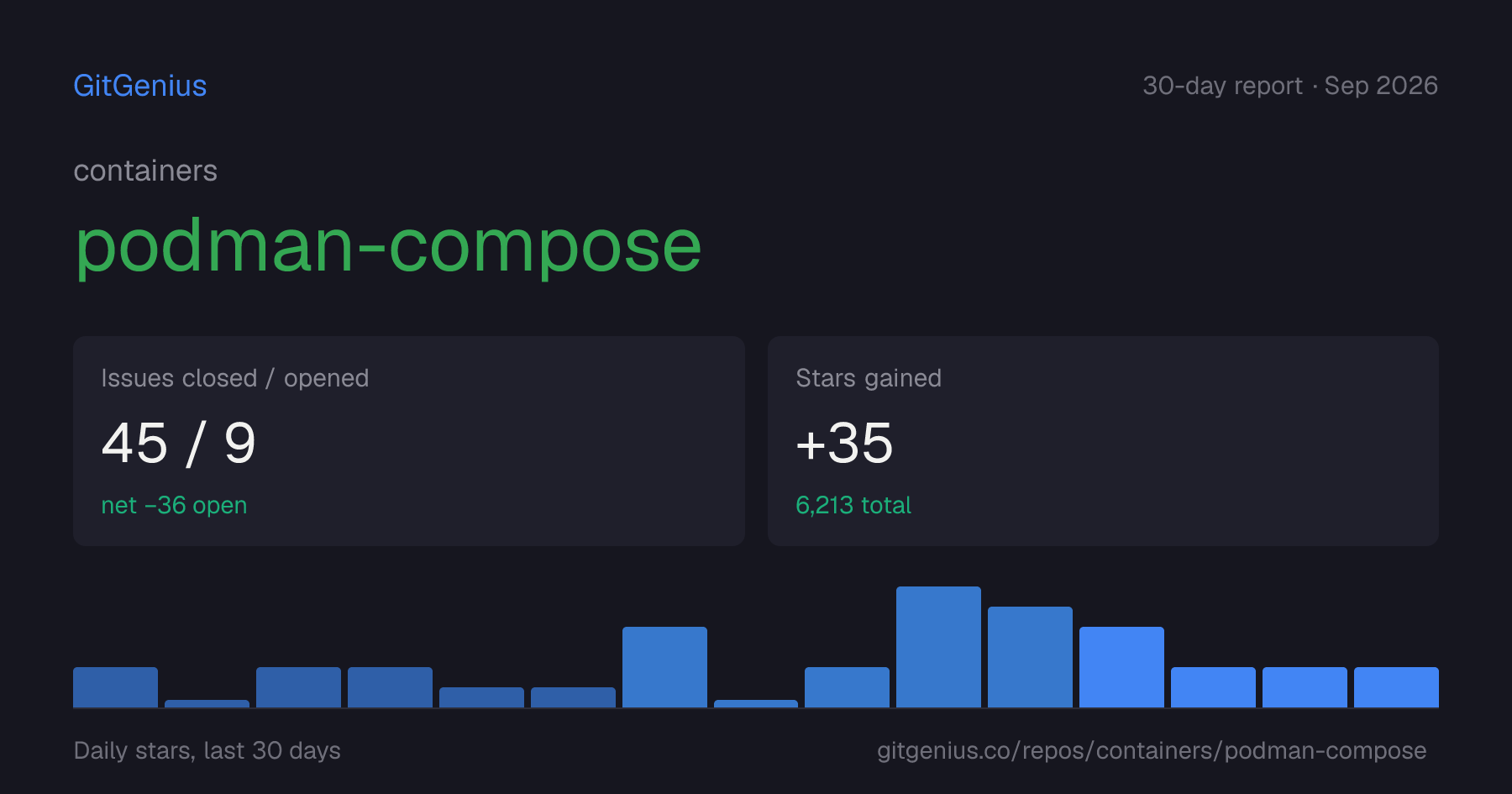The height and width of the screenshot is (794, 1512).
Task: Select the tall seventh bar before the tiny gap
Action: point(664,667)
